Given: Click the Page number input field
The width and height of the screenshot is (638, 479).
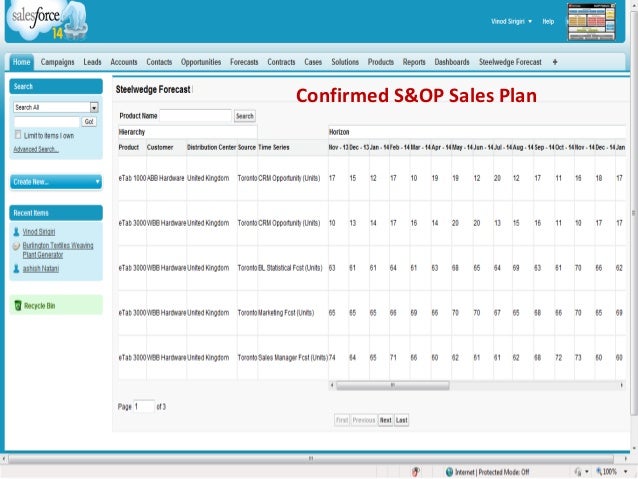Looking at the screenshot, I should [x=144, y=406].
